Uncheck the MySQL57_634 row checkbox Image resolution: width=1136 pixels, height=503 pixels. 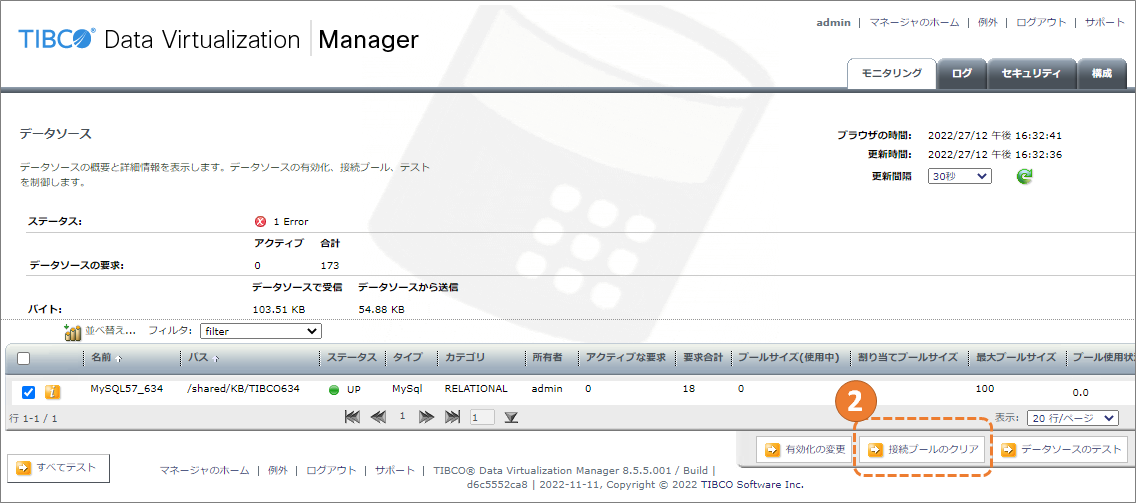click(x=29, y=392)
